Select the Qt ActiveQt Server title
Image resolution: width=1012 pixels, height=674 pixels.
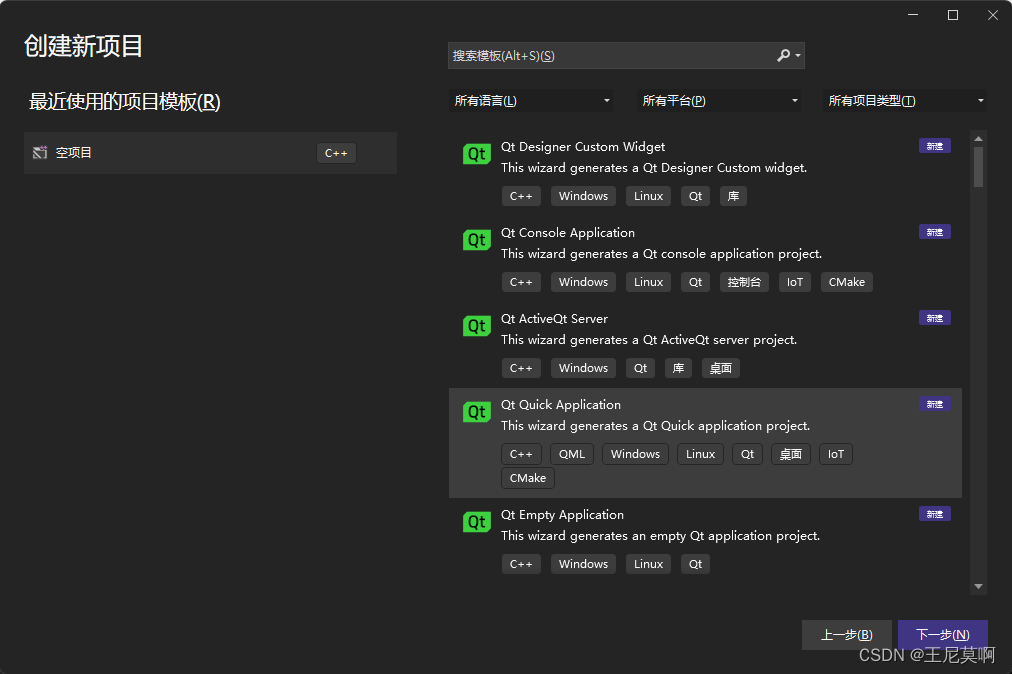(x=554, y=318)
